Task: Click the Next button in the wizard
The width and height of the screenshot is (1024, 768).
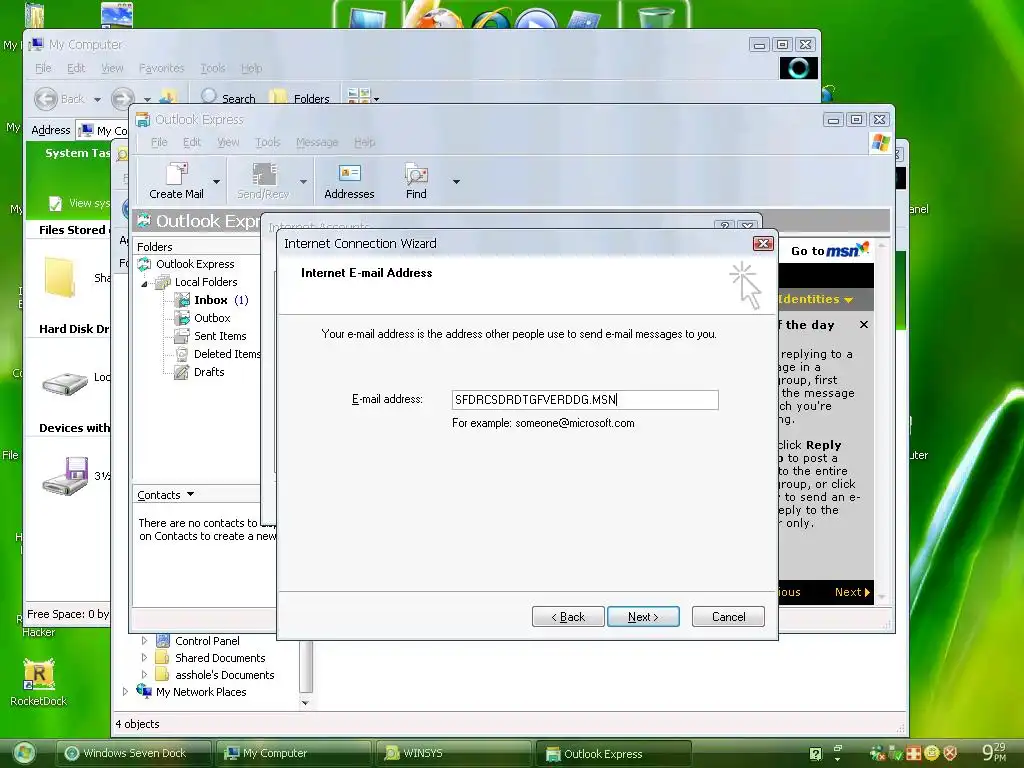Action: [643, 616]
